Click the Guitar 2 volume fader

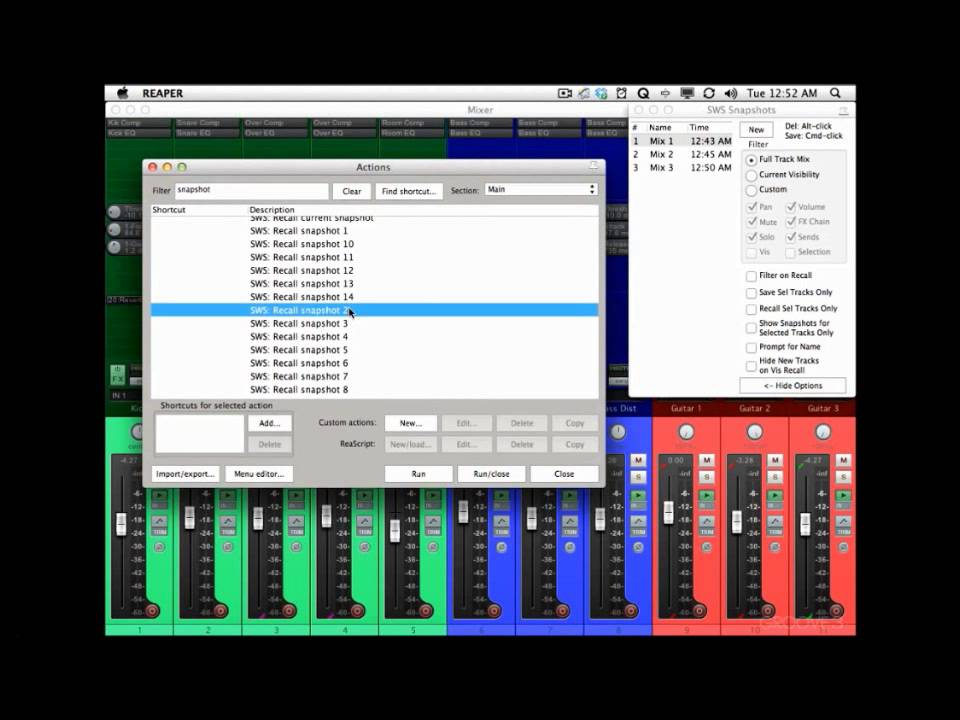[x=737, y=521]
